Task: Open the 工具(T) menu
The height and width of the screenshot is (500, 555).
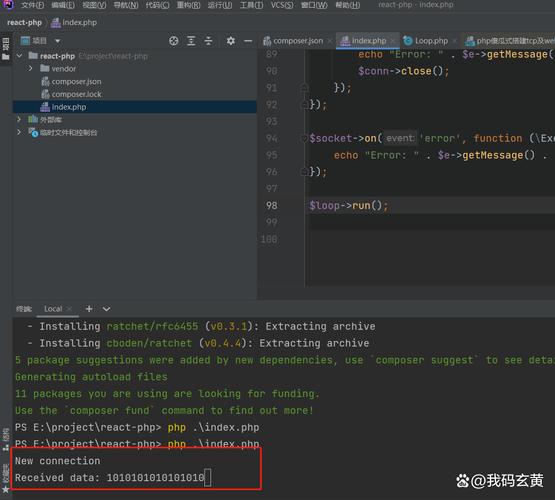Action: click(251, 5)
